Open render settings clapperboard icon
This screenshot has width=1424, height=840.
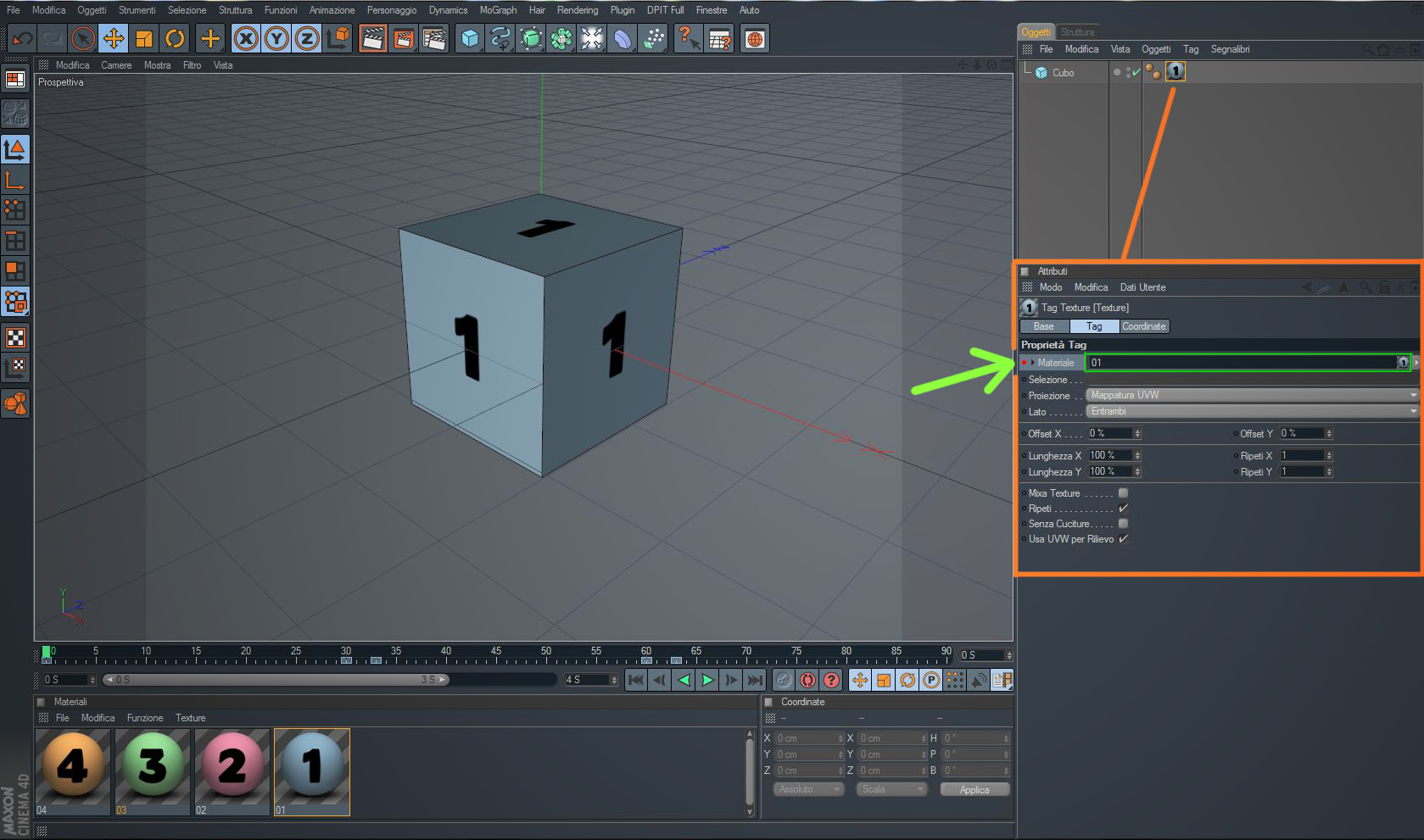point(434,39)
